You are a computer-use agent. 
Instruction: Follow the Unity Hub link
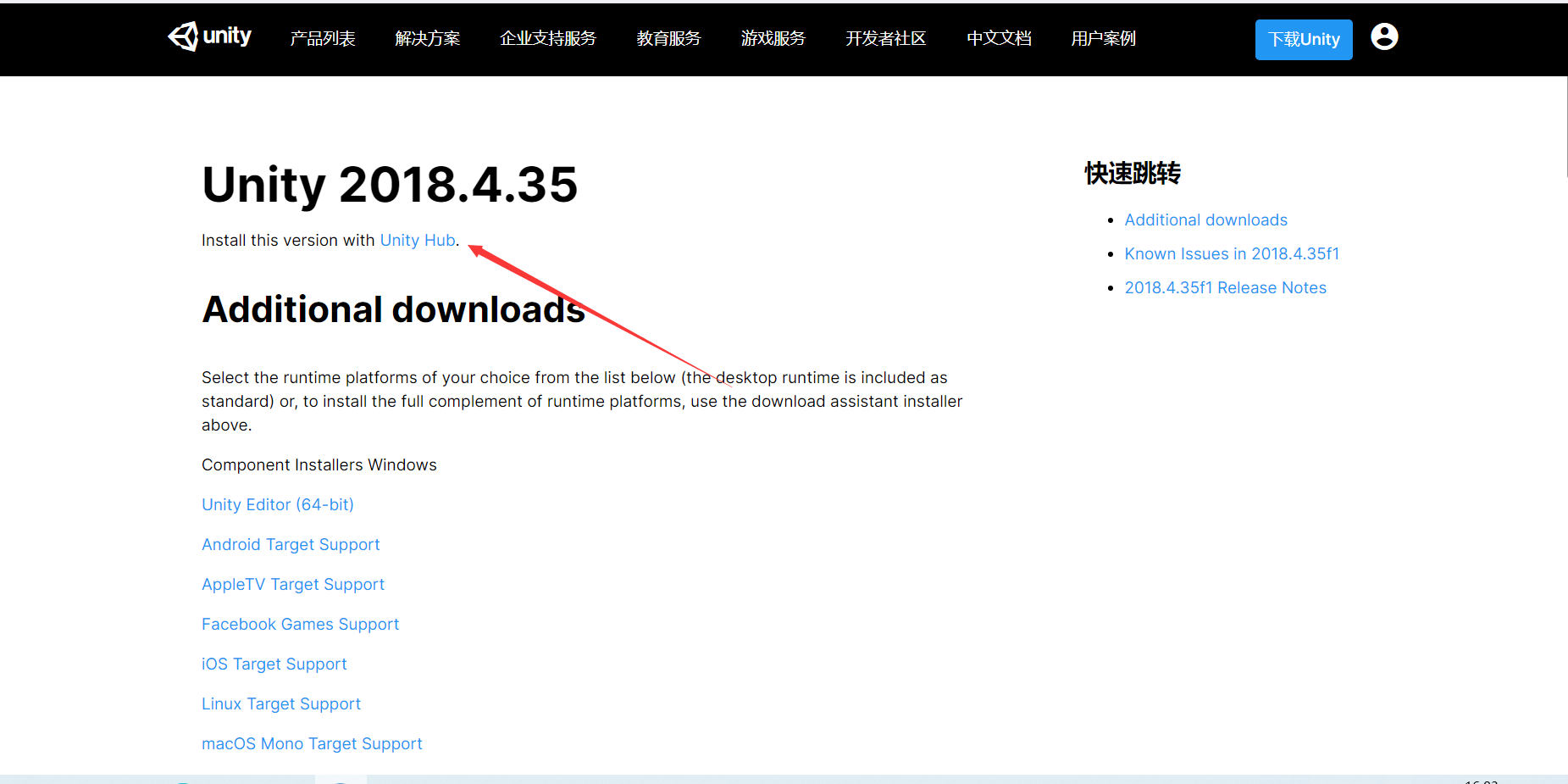(418, 240)
